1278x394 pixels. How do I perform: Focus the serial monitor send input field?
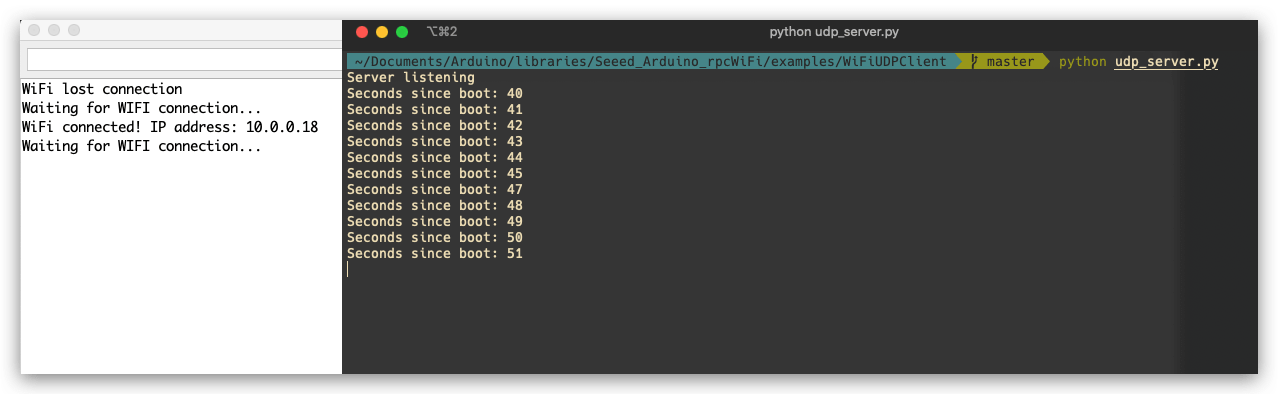click(184, 59)
